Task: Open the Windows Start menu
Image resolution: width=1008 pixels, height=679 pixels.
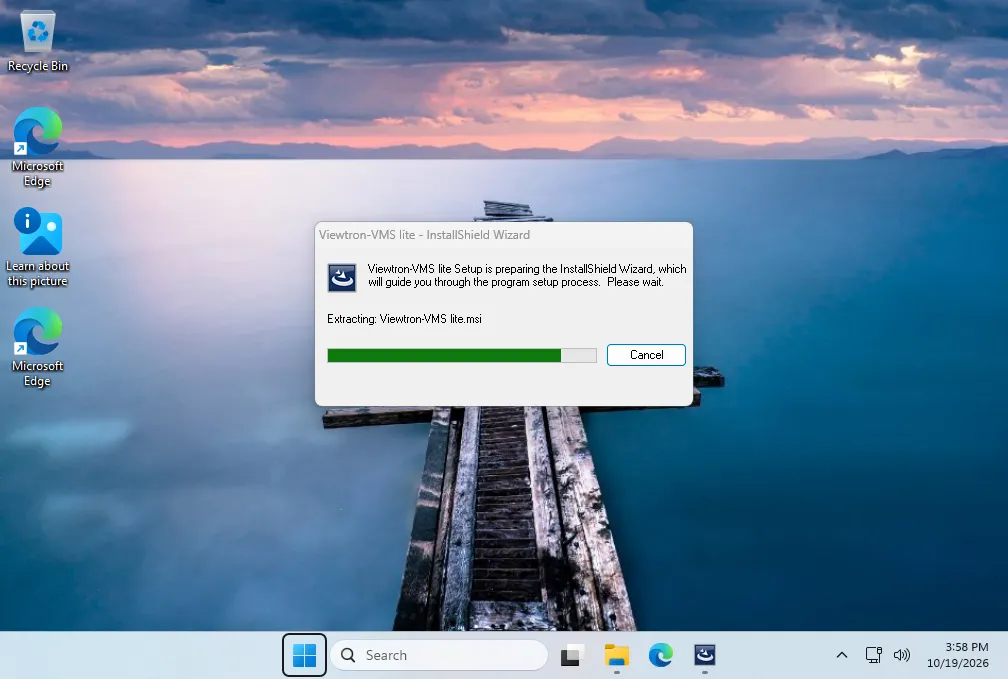Action: (x=304, y=655)
